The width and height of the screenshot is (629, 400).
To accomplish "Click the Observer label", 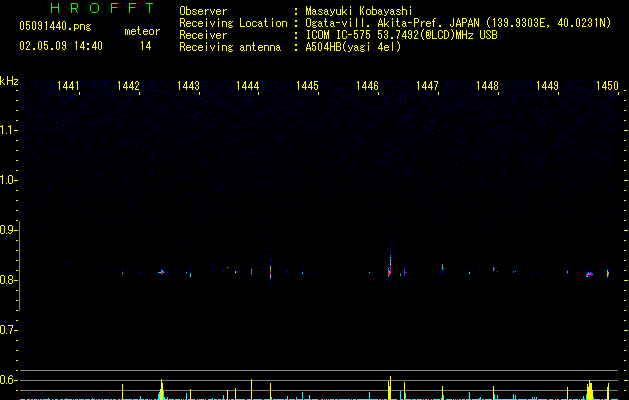I will tap(203, 11).
